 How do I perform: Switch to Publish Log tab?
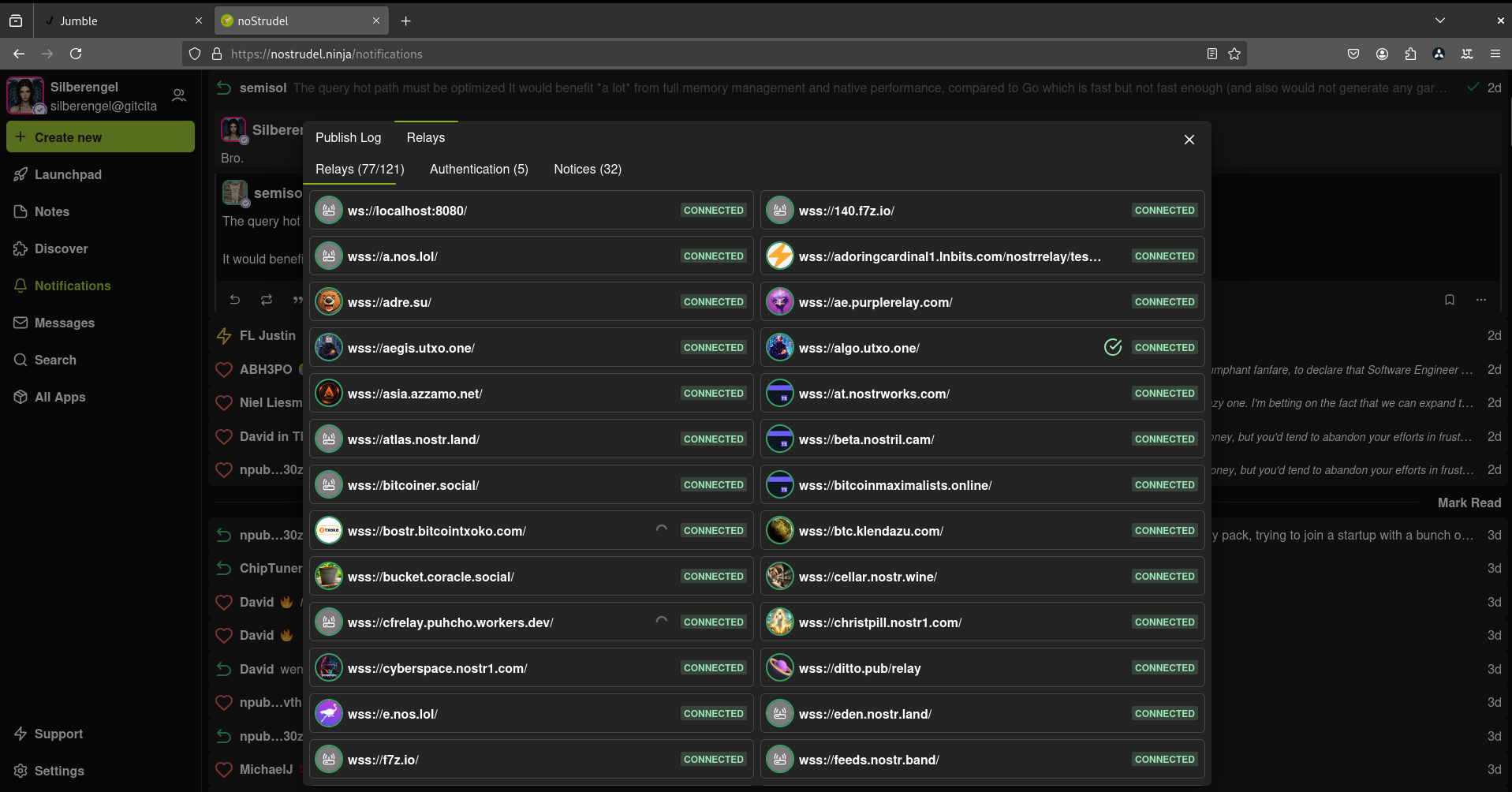tap(348, 137)
